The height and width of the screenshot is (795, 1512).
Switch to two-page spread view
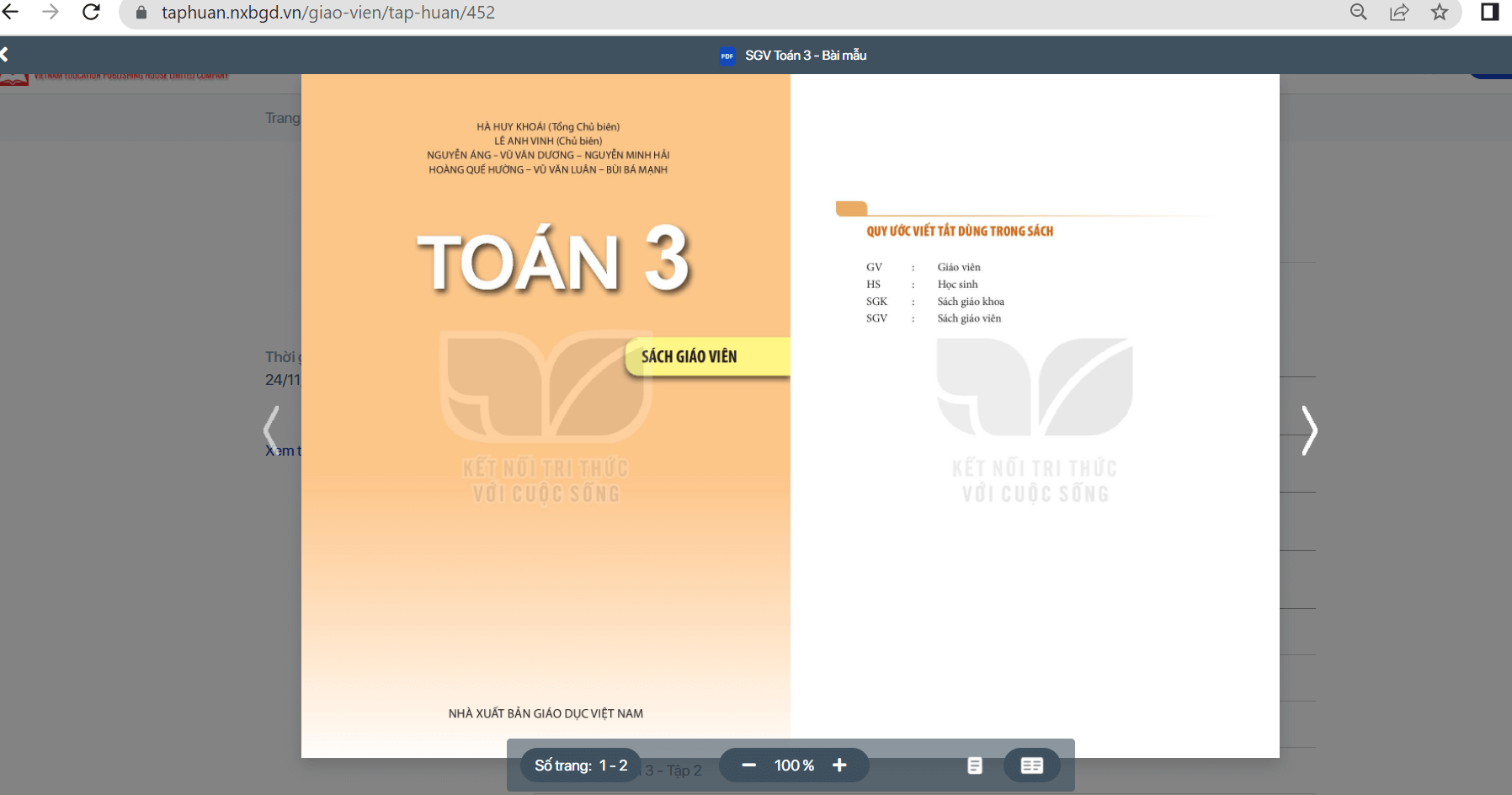click(1031, 766)
